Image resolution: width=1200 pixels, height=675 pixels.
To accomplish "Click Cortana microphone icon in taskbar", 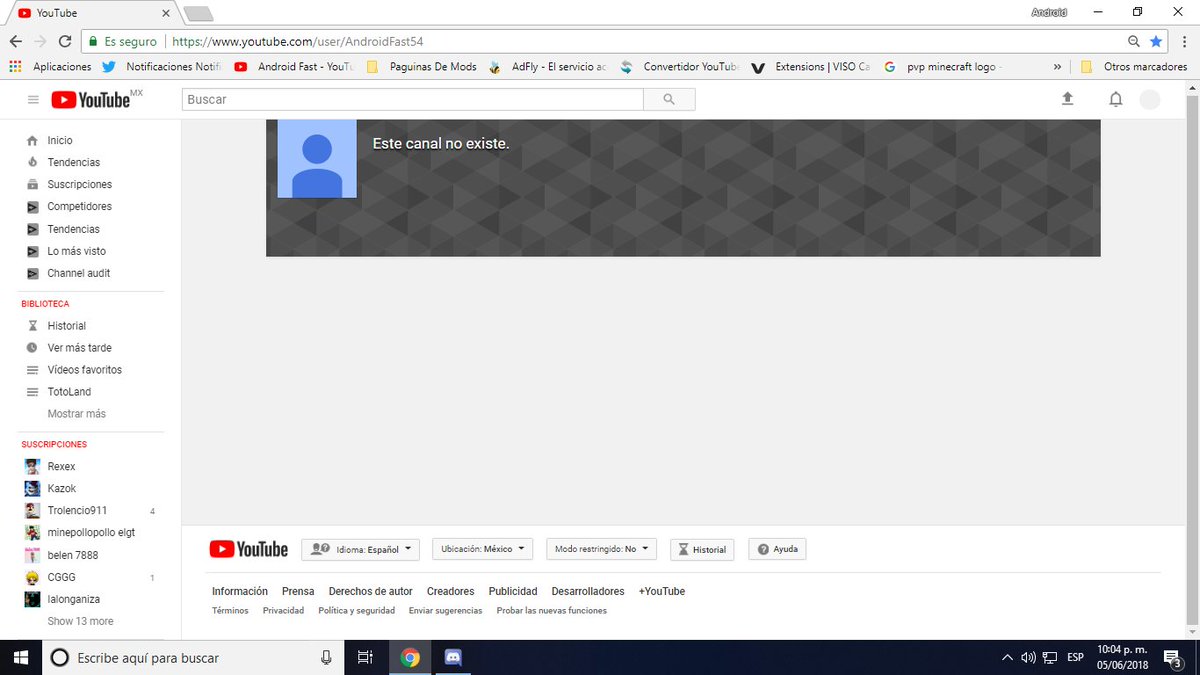I will pyautogui.click(x=326, y=658).
